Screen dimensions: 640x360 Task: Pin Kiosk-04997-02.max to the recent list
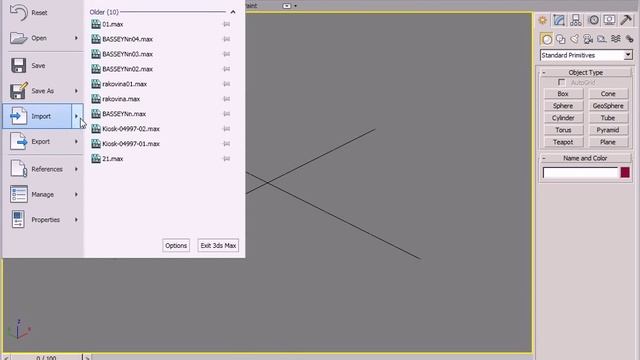click(227, 129)
